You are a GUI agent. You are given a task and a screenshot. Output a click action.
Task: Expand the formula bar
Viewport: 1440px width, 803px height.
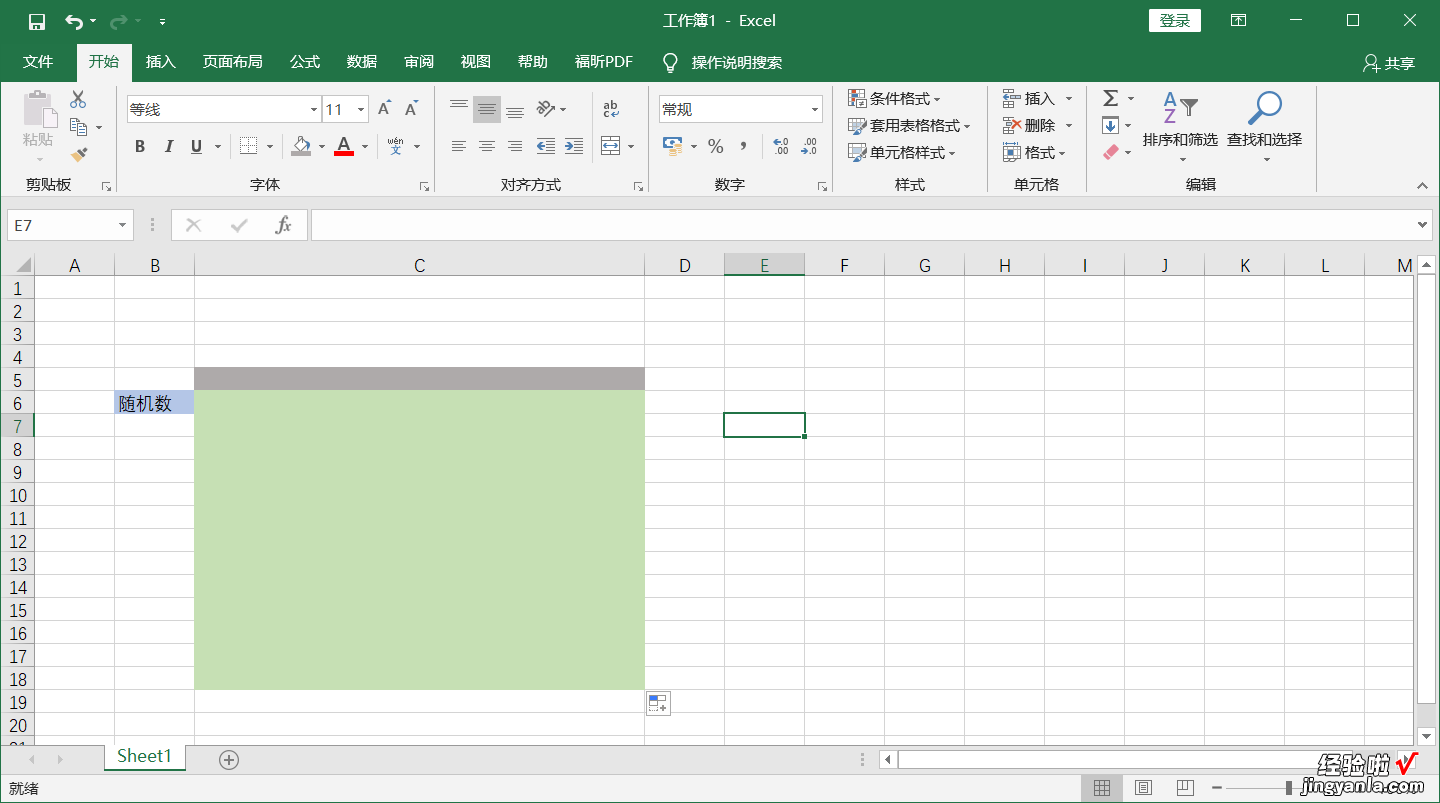click(x=1424, y=225)
